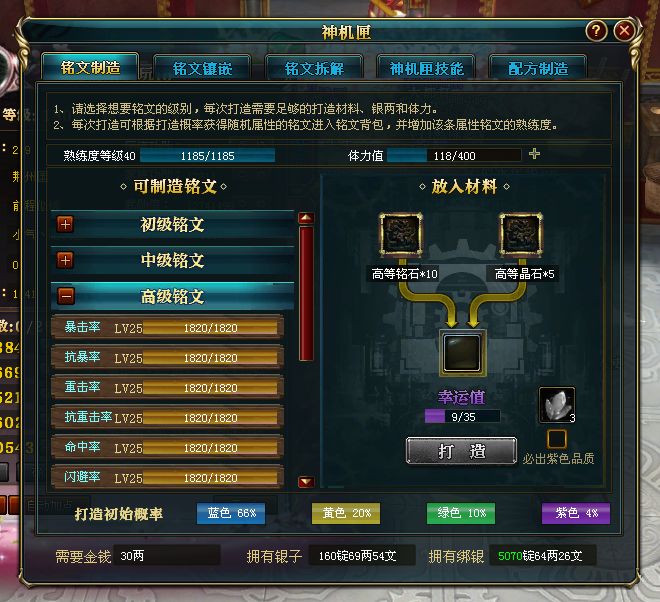The image size is (660, 602).
Task: Click the white crystal item icon
Action: pos(556,405)
